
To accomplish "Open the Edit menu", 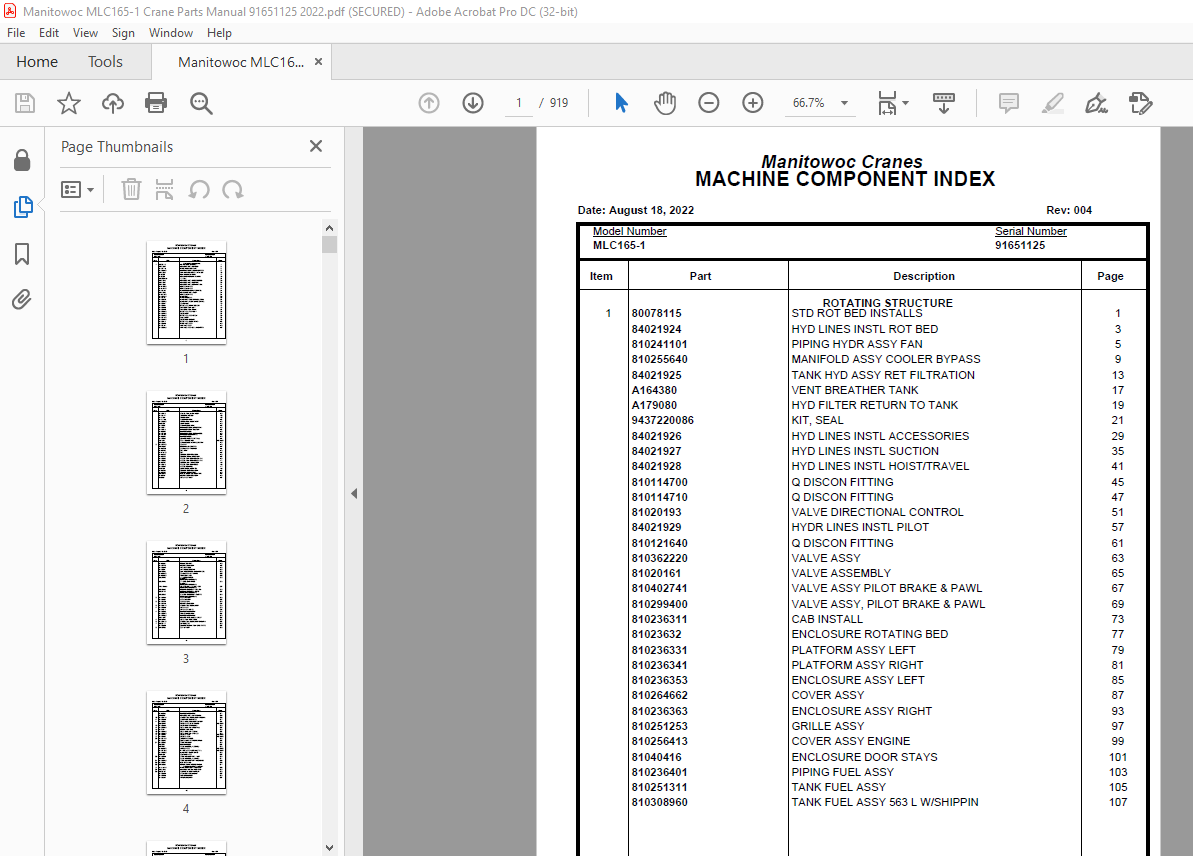I will pos(49,33).
